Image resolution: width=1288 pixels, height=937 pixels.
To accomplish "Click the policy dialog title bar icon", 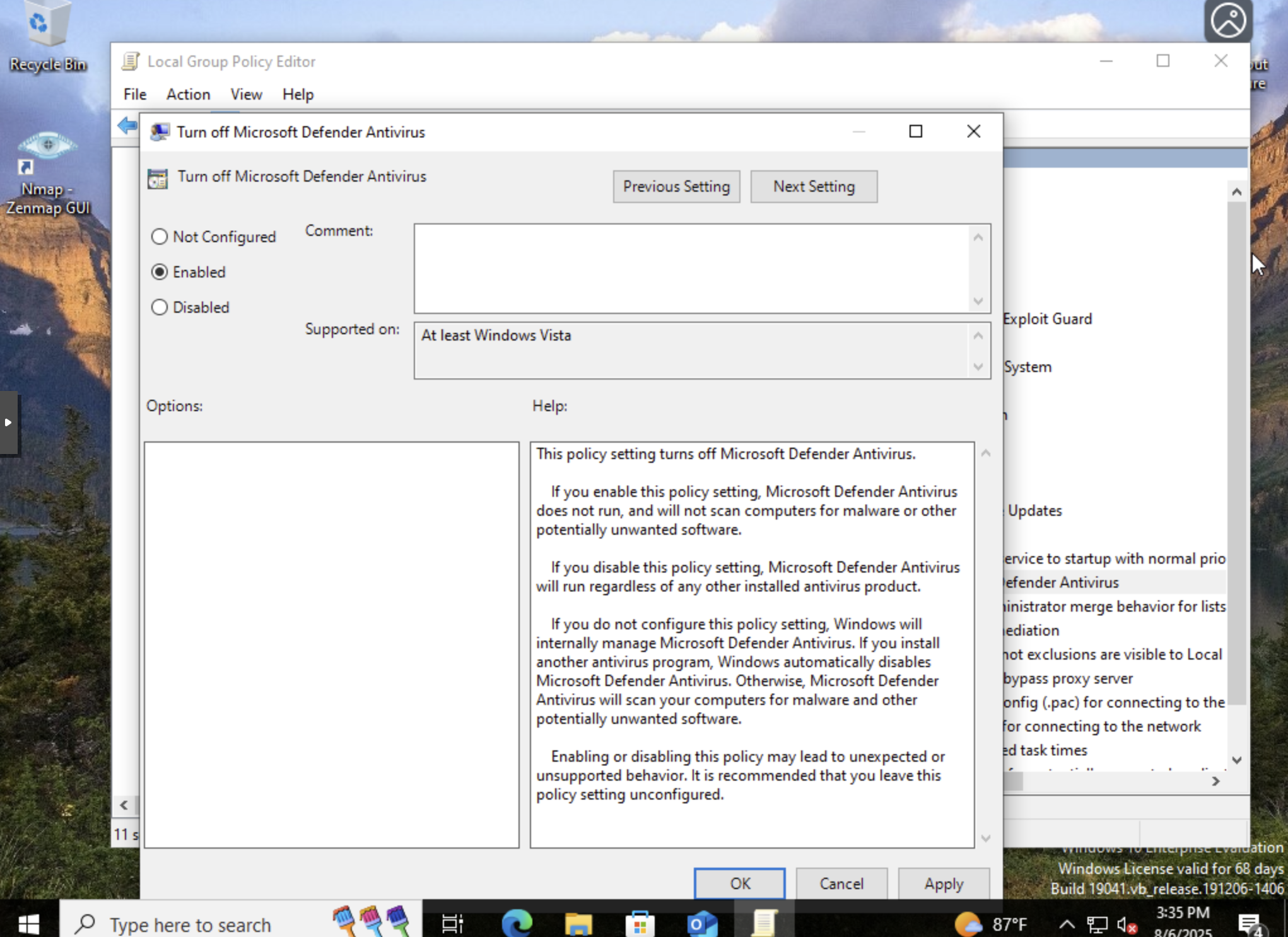I will pyautogui.click(x=160, y=132).
